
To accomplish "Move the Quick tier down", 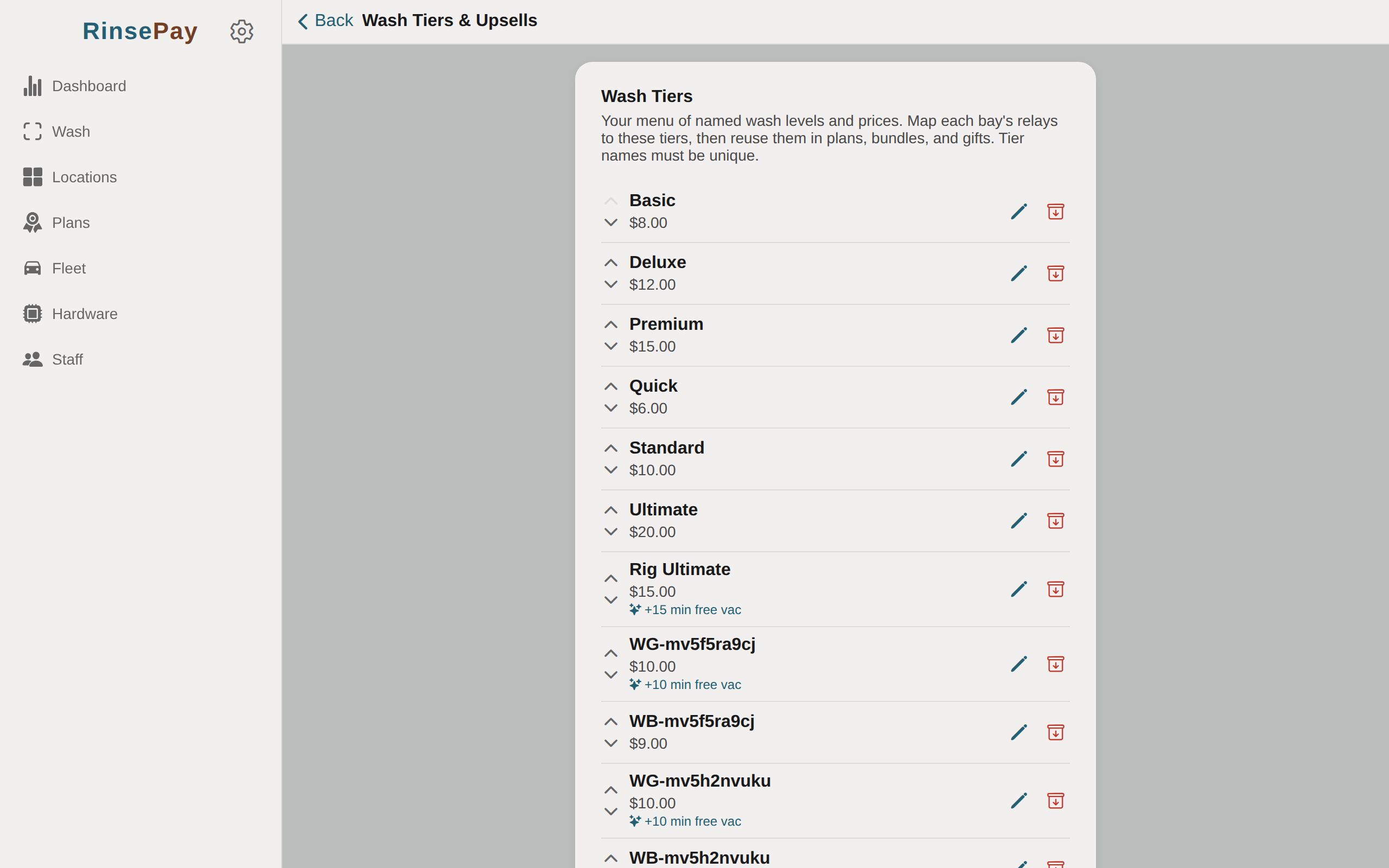I will [611, 407].
